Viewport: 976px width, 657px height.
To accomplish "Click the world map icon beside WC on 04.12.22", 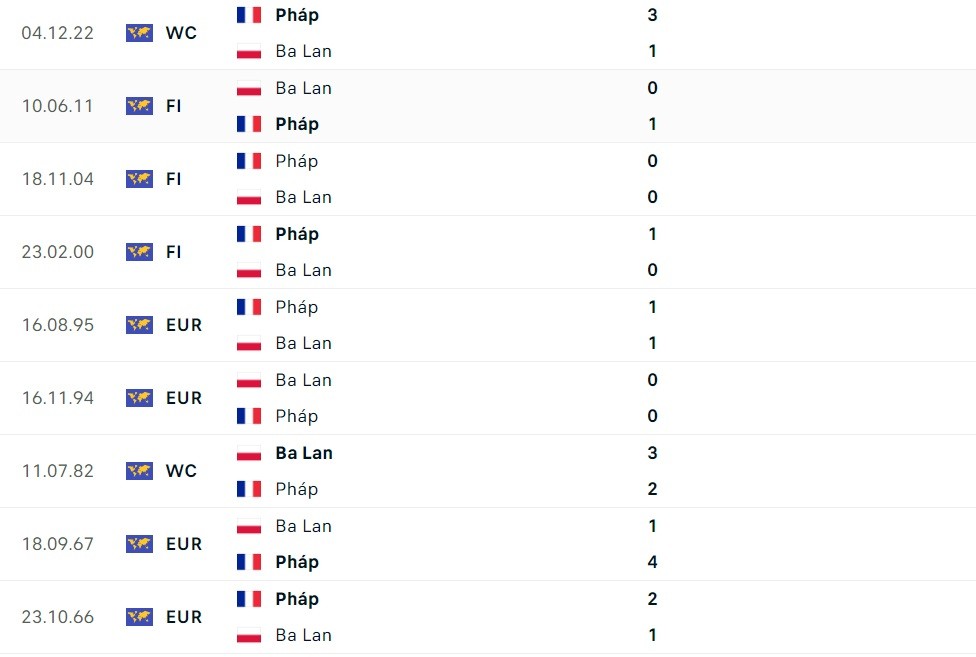I will click(139, 33).
